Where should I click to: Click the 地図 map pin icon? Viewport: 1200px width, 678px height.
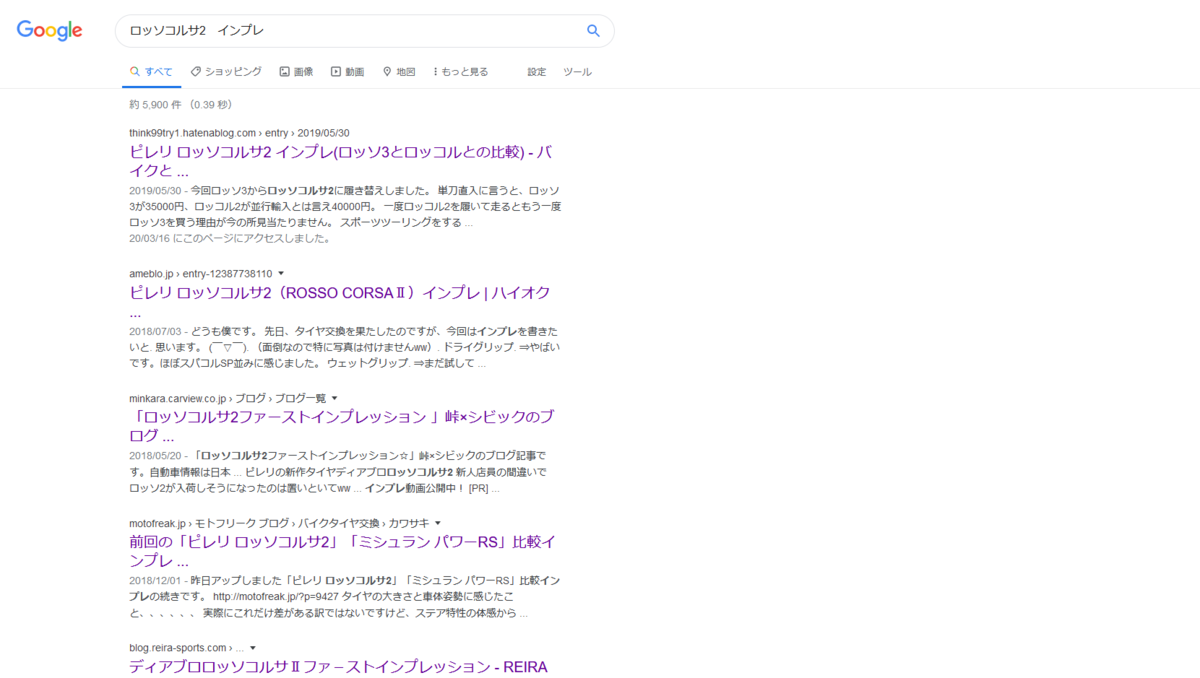387,72
